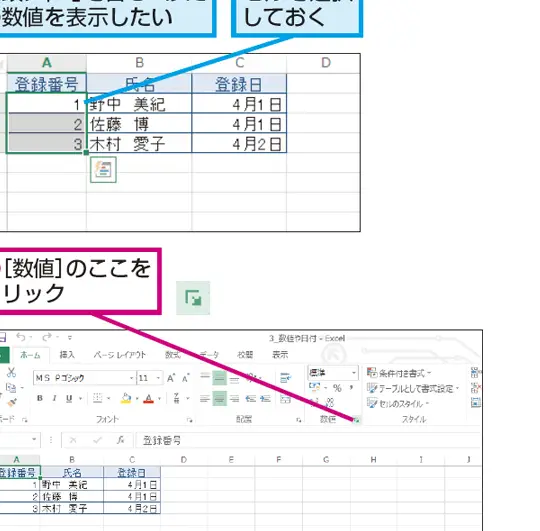Click cell 4月2日 in top sheet
This screenshot has height=531, width=540.
coord(239,143)
